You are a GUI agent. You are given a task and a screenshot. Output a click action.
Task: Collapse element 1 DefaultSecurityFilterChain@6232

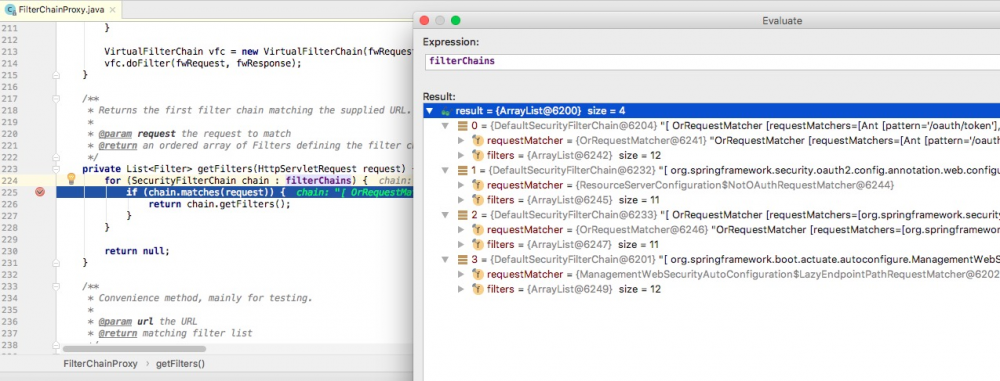(446, 170)
